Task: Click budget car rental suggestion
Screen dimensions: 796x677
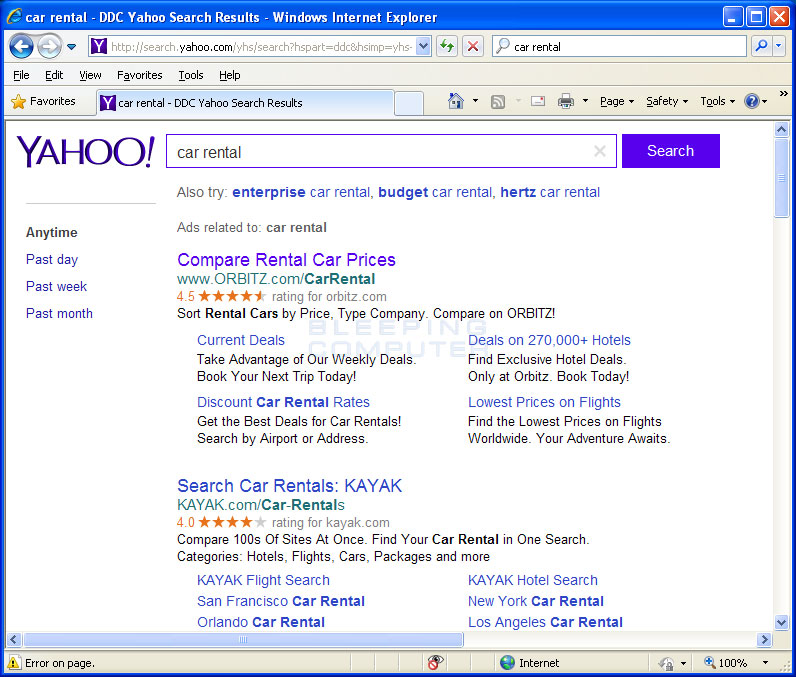Action: point(435,192)
